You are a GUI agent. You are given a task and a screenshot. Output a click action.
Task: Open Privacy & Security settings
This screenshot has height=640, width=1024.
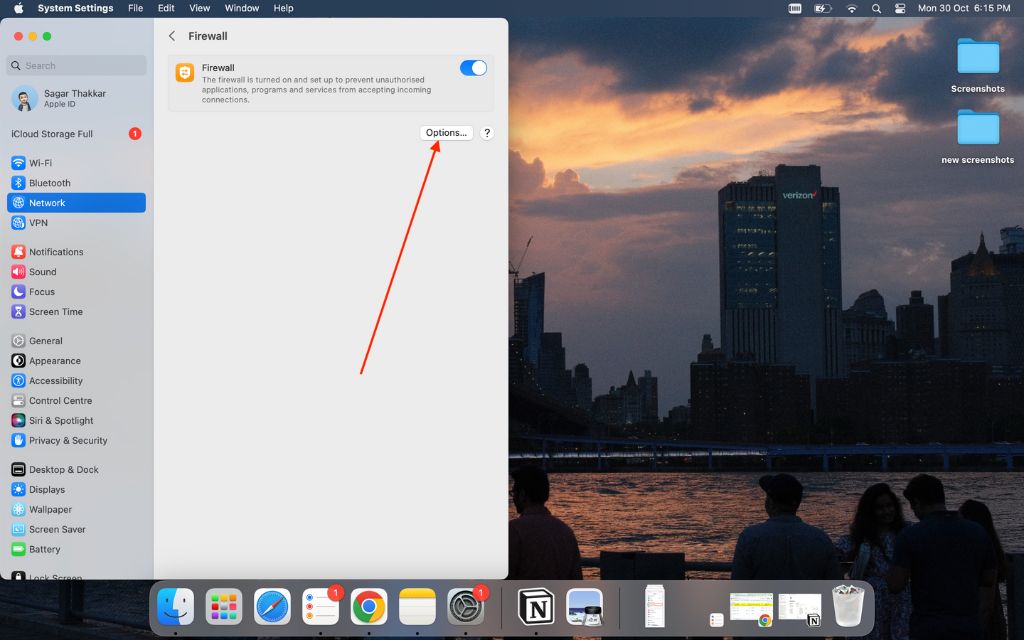coord(68,441)
